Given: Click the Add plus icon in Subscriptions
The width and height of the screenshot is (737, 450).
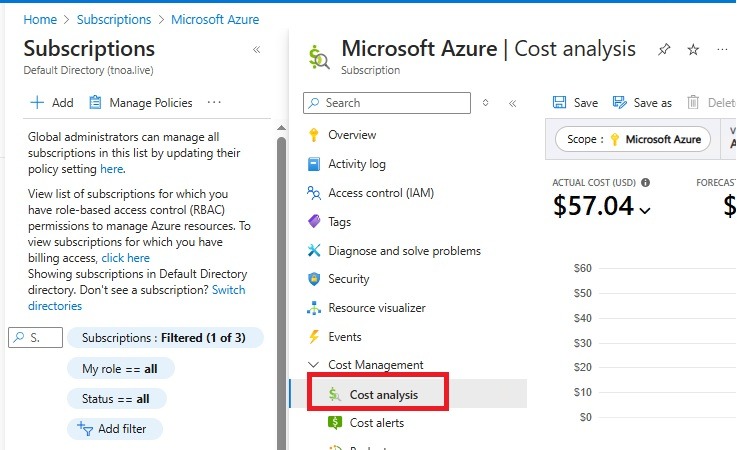Looking at the screenshot, I should click(37, 103).
